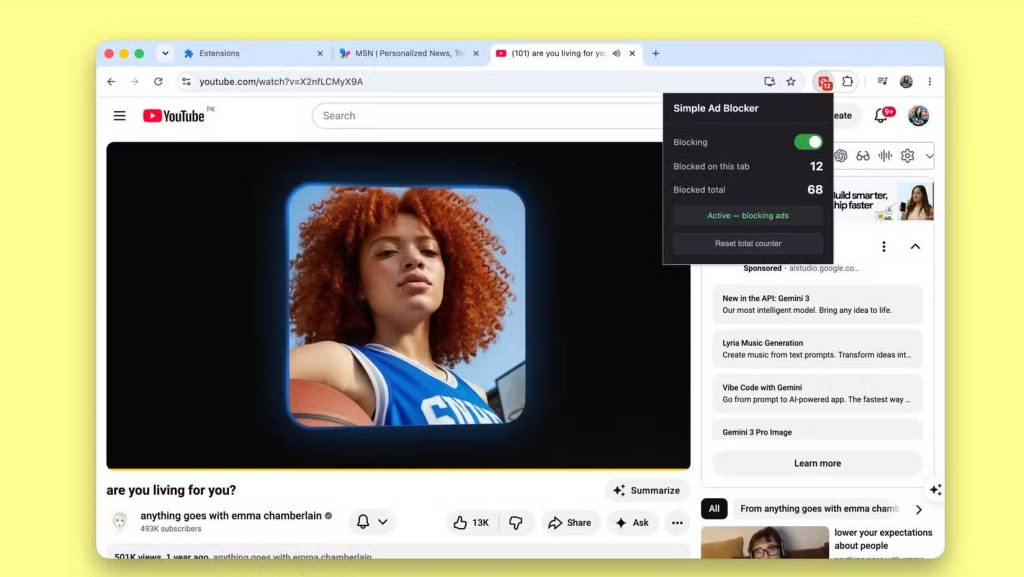This screenshot has height=577, width=1024.
Task: Like the video with 13K thumbs up
Action: (472, 522)
